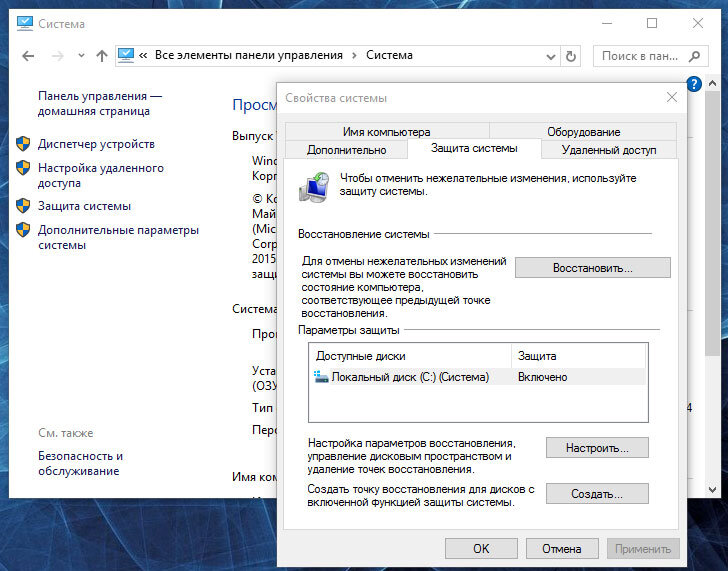Image resolution: width=728 pixels, height=571 pixels.
Task: Click the "«" breadcrumb overflow chevron
Action: [143, 55]
